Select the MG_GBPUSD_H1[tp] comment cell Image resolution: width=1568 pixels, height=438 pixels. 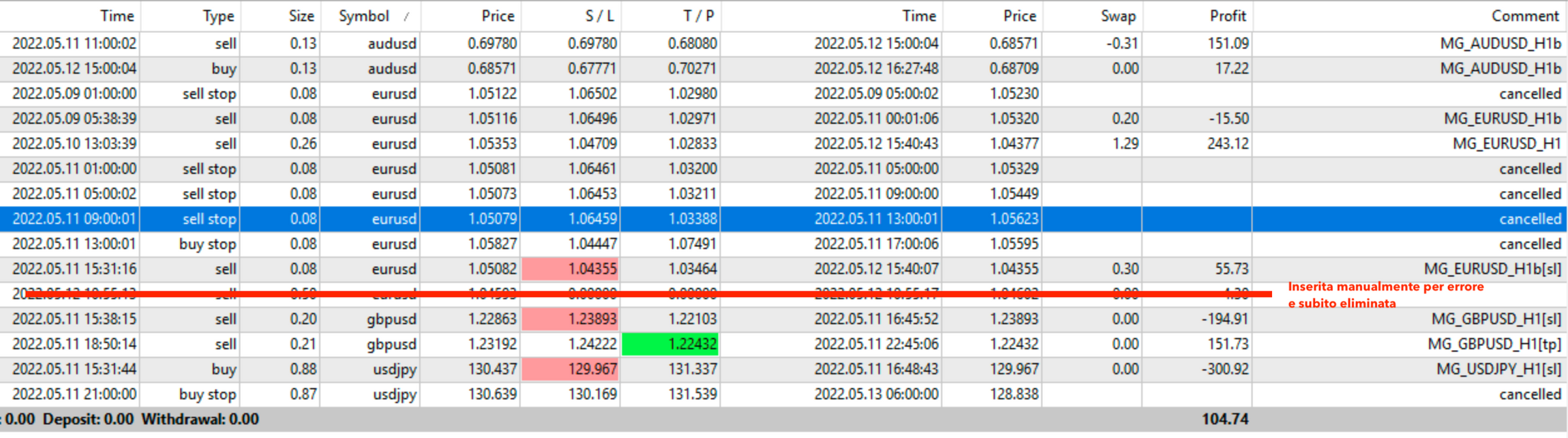coord(1494,344)
